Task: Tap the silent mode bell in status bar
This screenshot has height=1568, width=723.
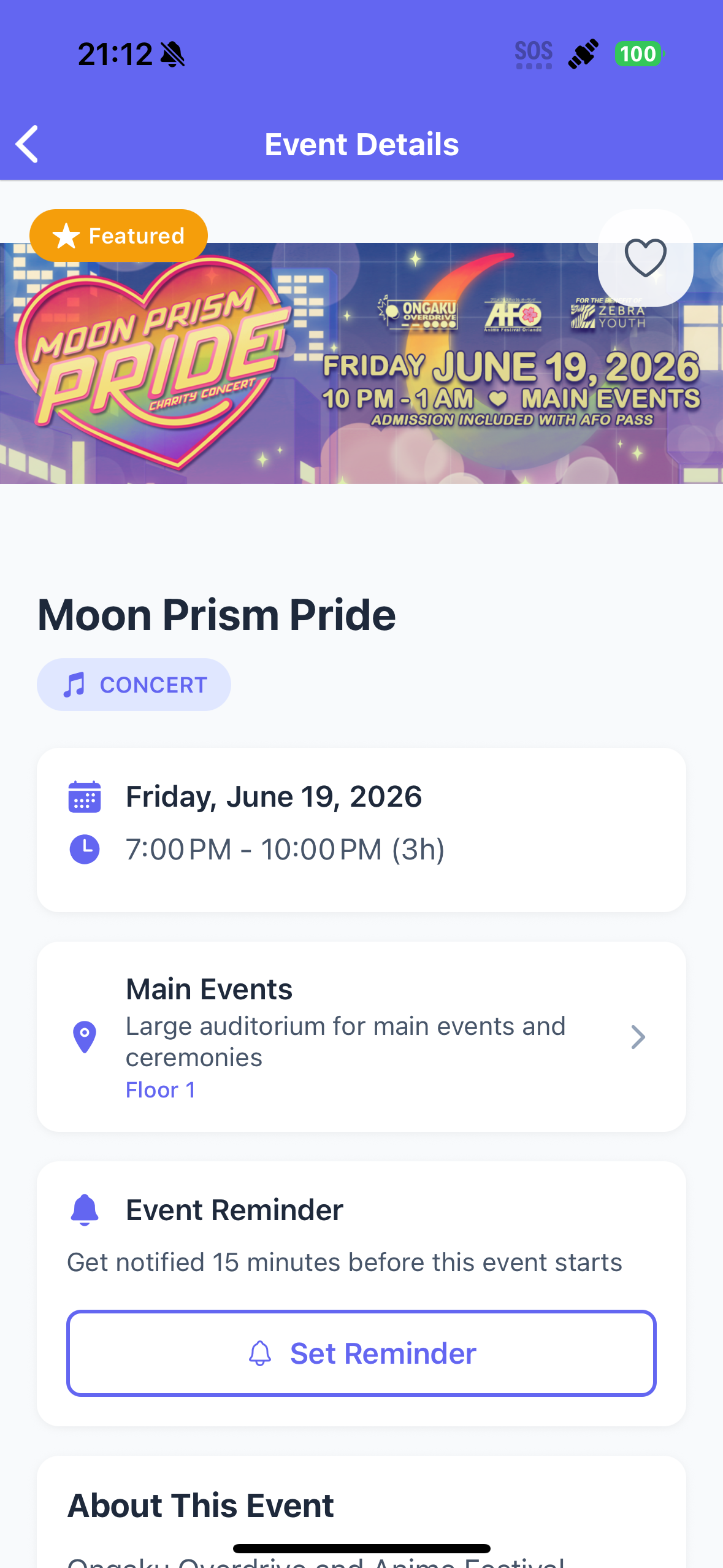Action: click(172, 55)
